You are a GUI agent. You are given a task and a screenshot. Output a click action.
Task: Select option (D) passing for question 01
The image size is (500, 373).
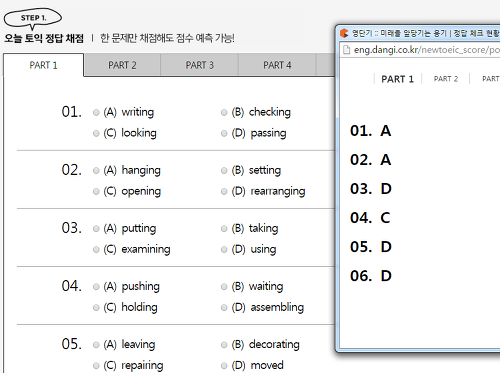(224, 134)
